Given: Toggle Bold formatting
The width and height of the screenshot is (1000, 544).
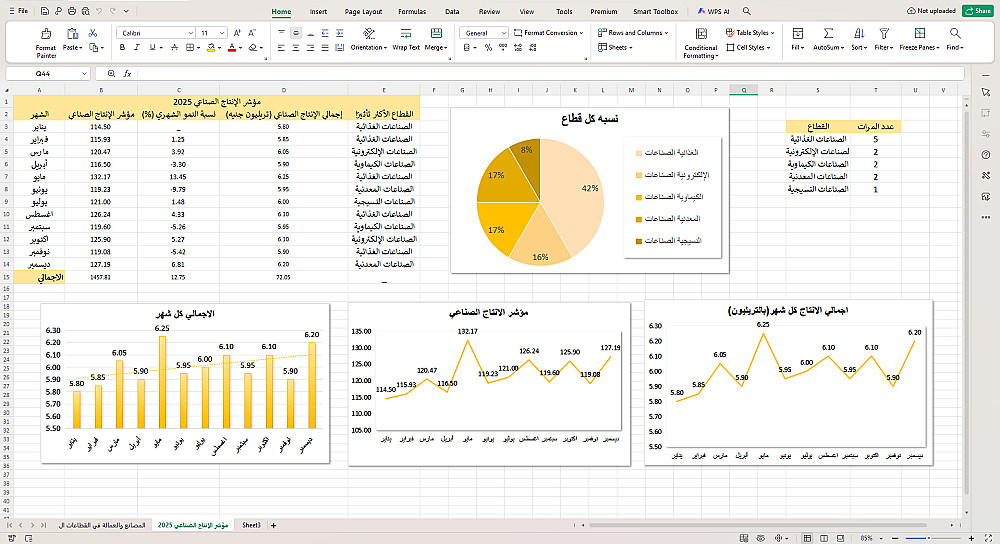Looking at the screenshot, I should 120,48.
